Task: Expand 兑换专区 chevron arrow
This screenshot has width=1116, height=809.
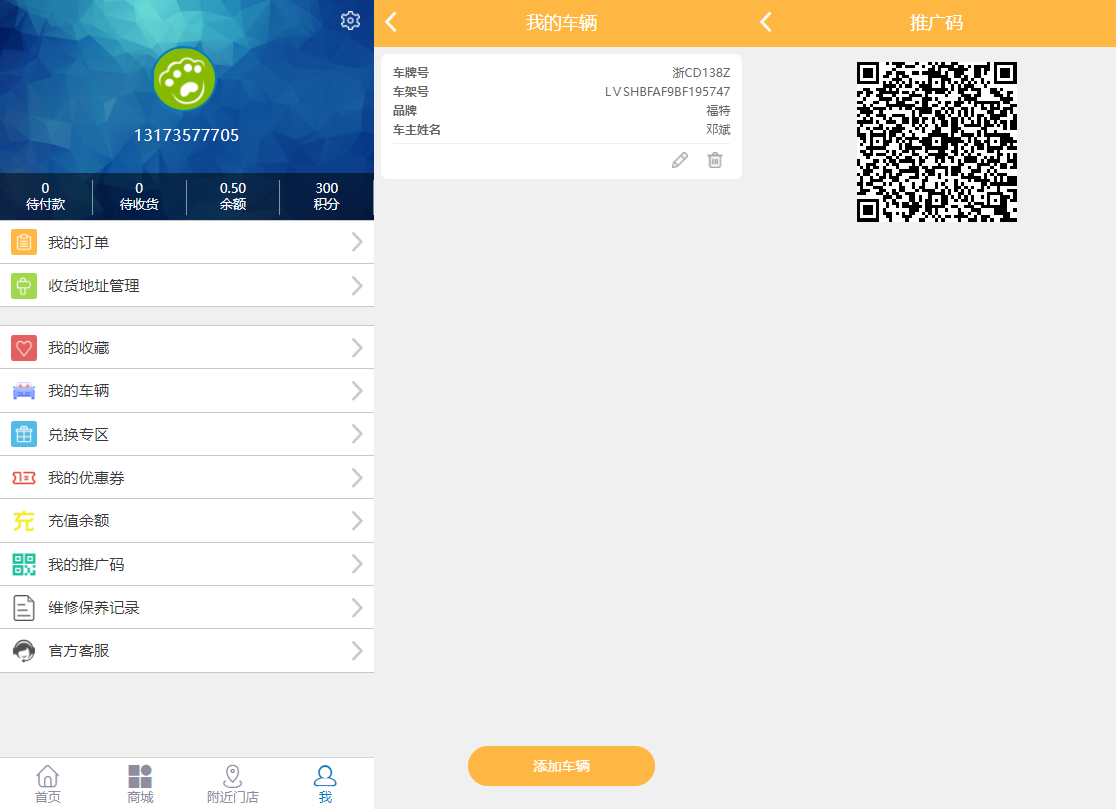Action: 357,434
